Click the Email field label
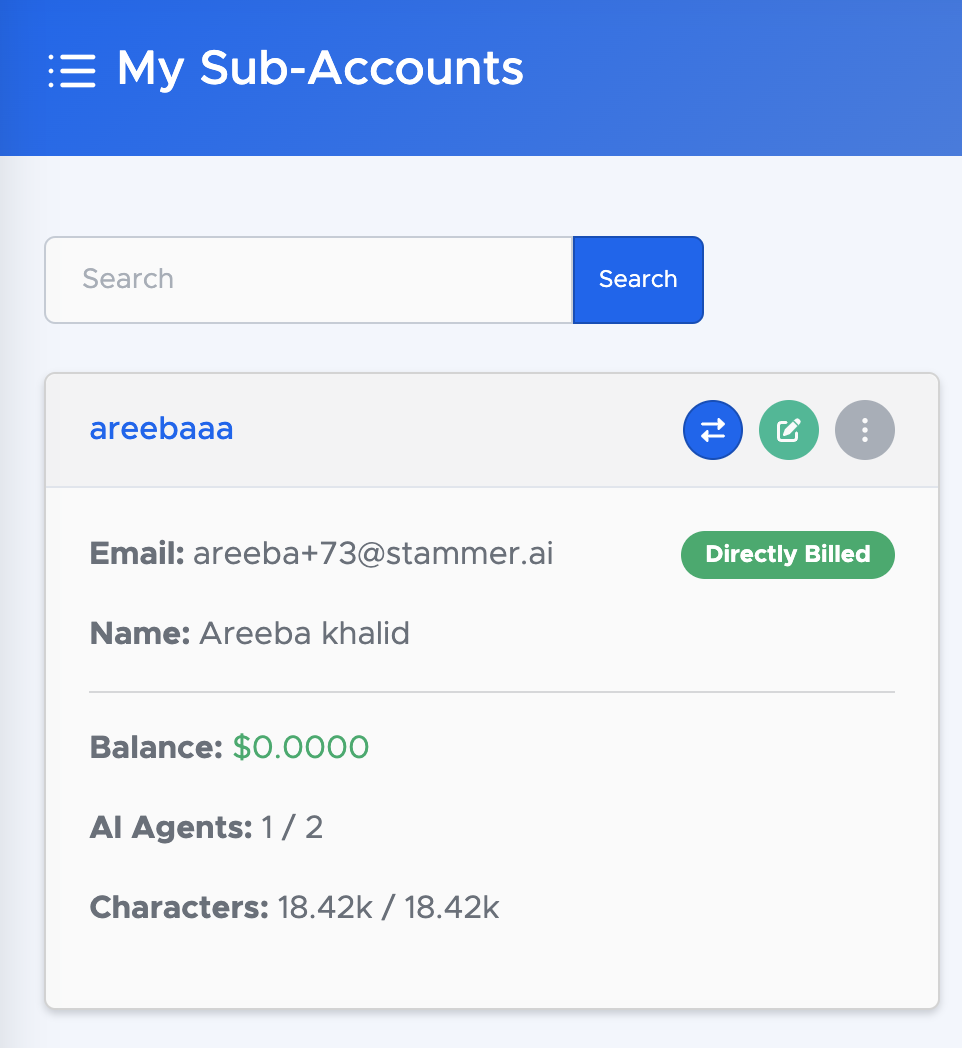The height and width of the screenshot is (1048, 962). (x=137, y=553)
